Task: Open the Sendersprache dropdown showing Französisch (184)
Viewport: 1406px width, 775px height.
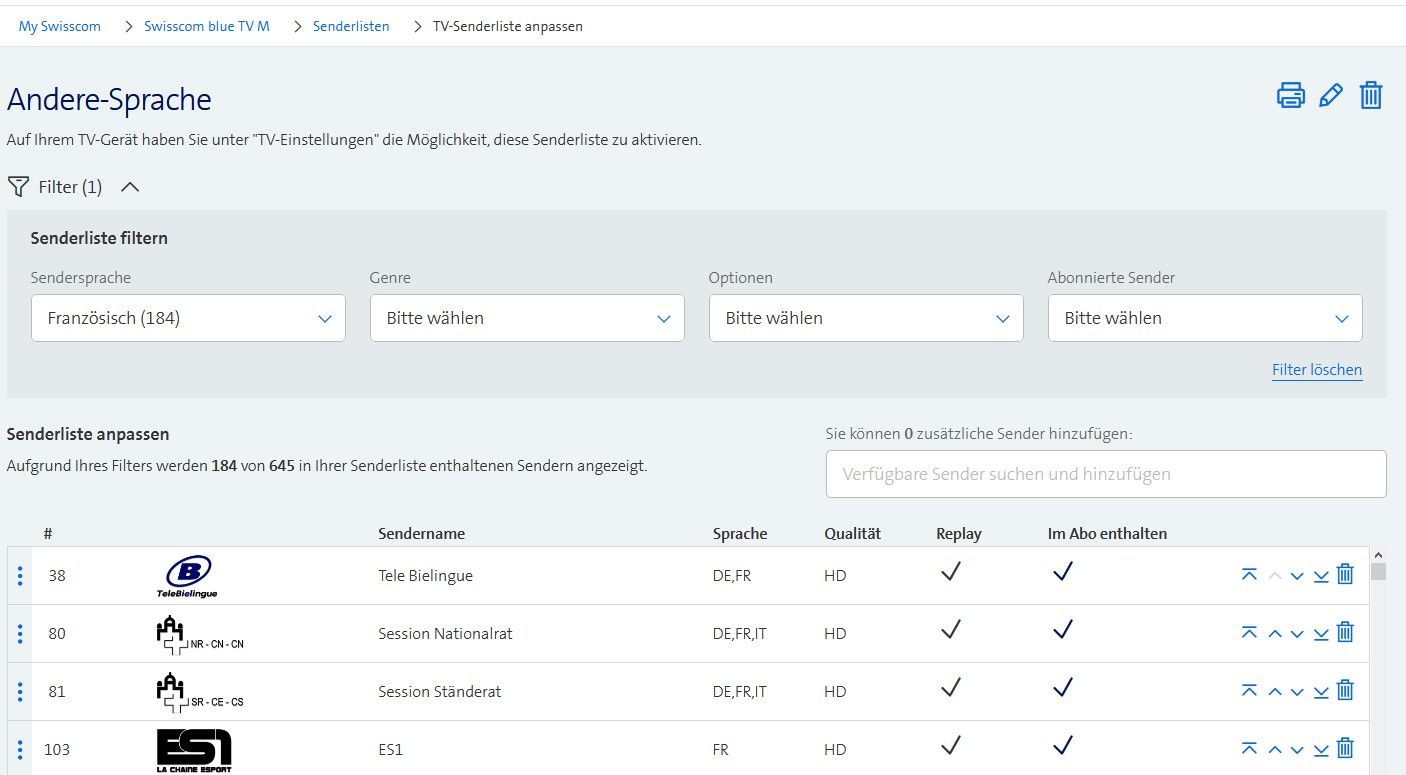Action: [x=188, y=318]
